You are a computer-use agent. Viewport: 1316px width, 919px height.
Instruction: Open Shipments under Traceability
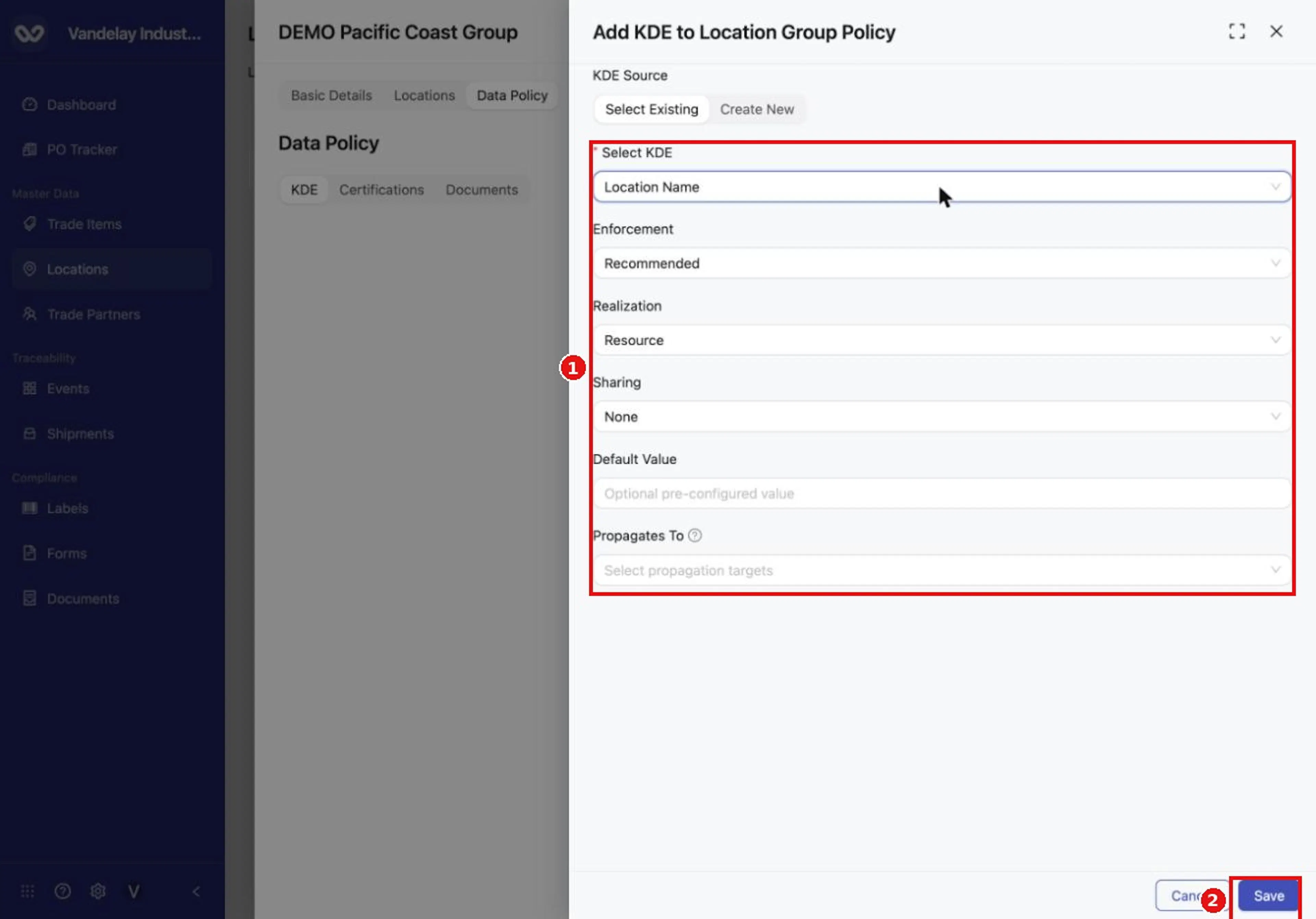pyautogui.click(x=80, y=434)
